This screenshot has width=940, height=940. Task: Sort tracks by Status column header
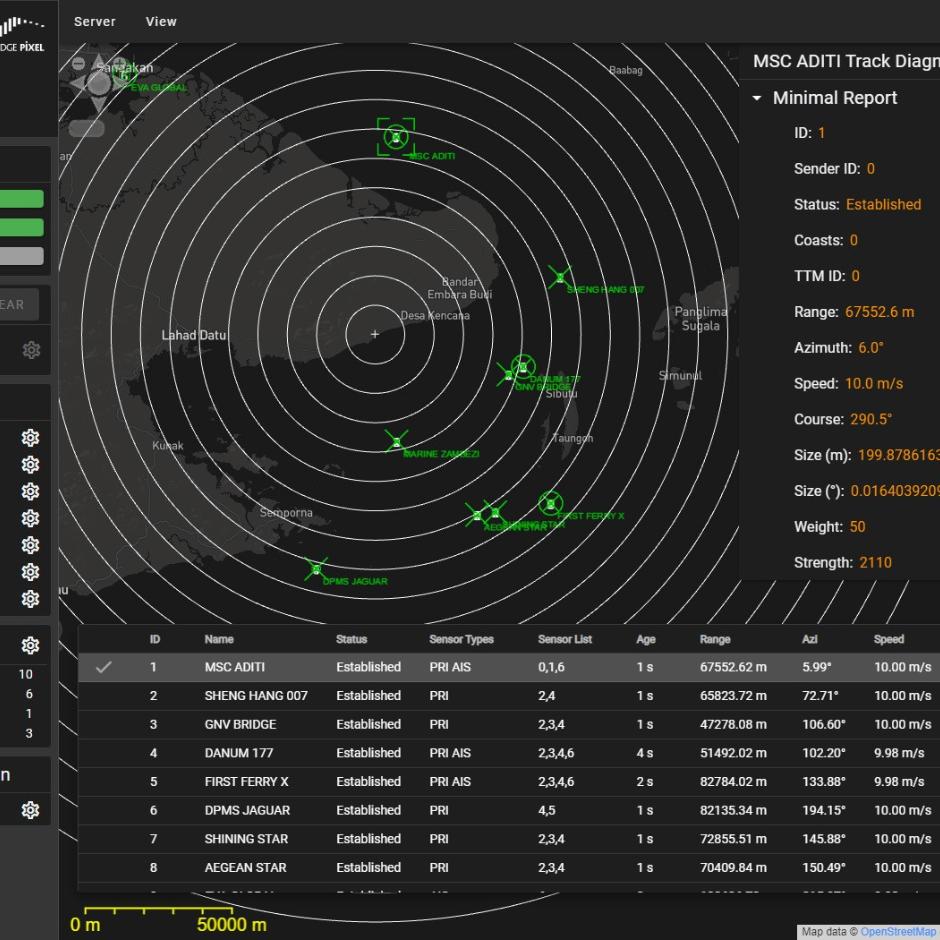[351, 639]
